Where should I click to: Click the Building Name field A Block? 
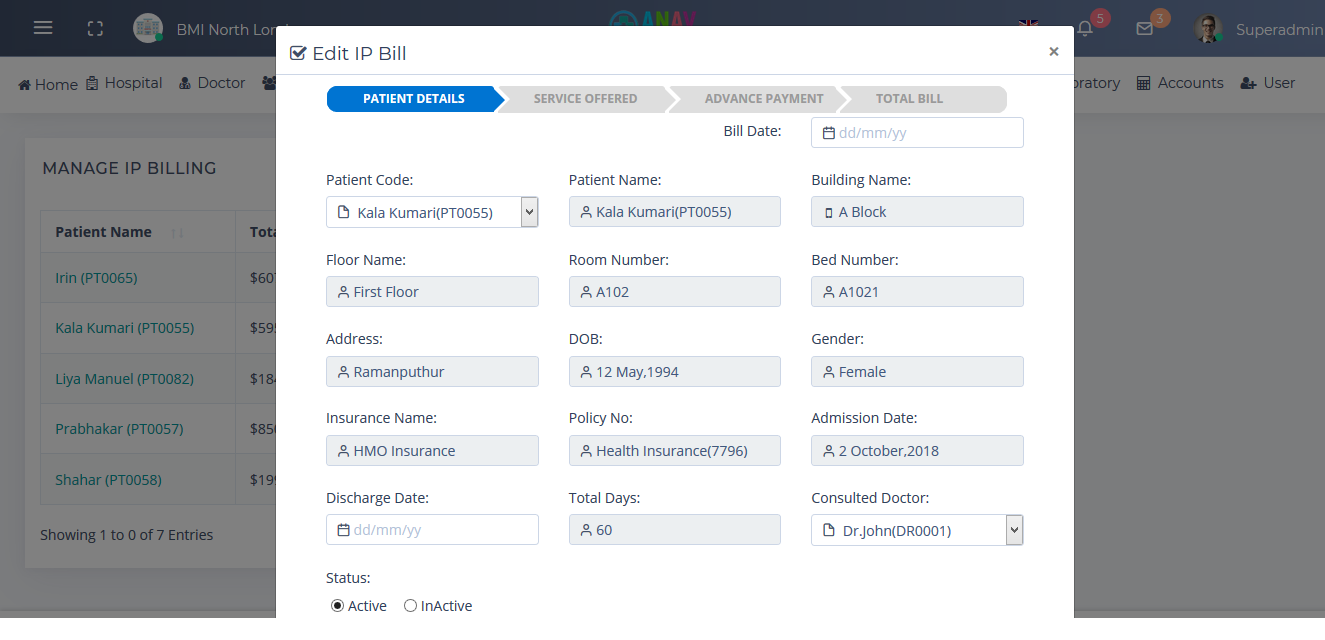tap(917, 211)
